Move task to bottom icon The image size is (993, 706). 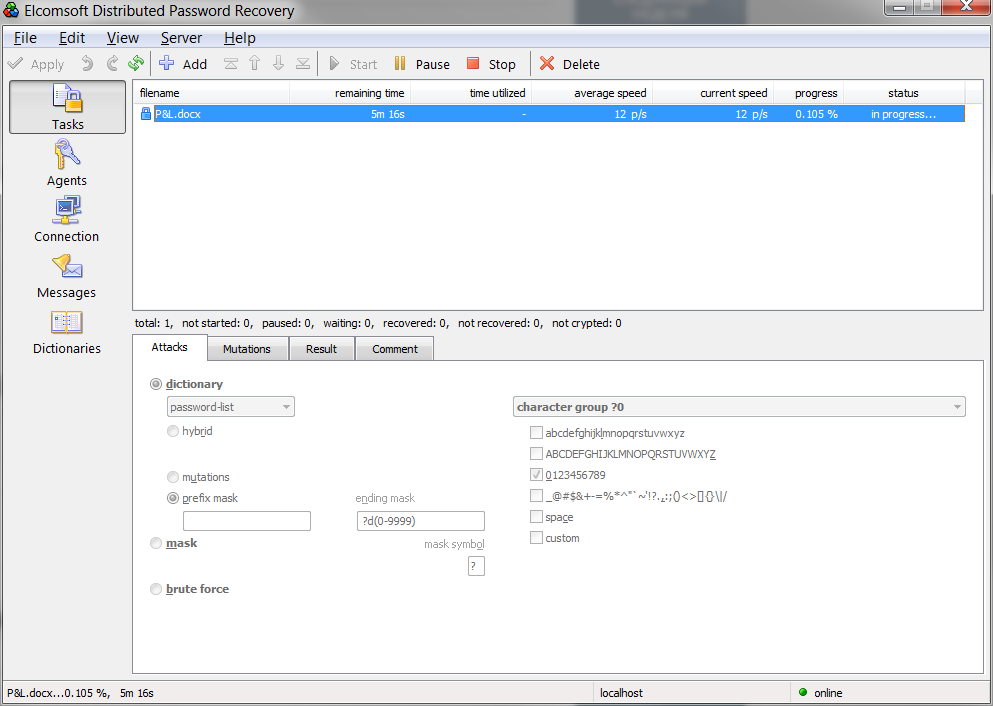(x=303, y=63)
